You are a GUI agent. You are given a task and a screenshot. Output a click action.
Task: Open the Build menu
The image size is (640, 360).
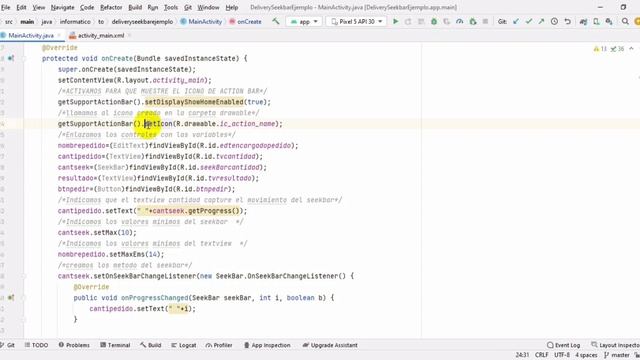click(135, 7)
